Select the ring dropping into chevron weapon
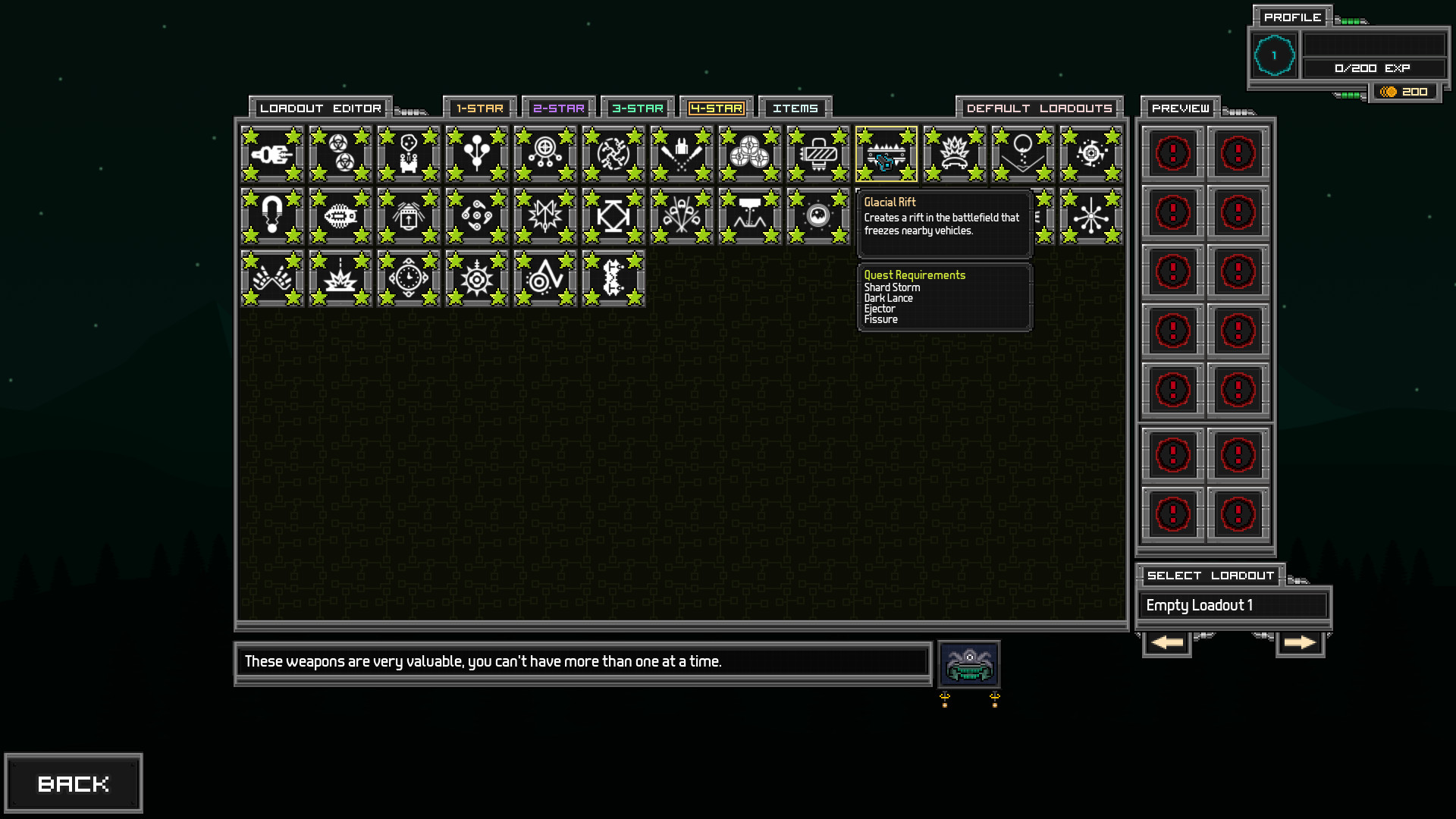The width and height of the screenshot is (1456, 819). click(1023, 155)
